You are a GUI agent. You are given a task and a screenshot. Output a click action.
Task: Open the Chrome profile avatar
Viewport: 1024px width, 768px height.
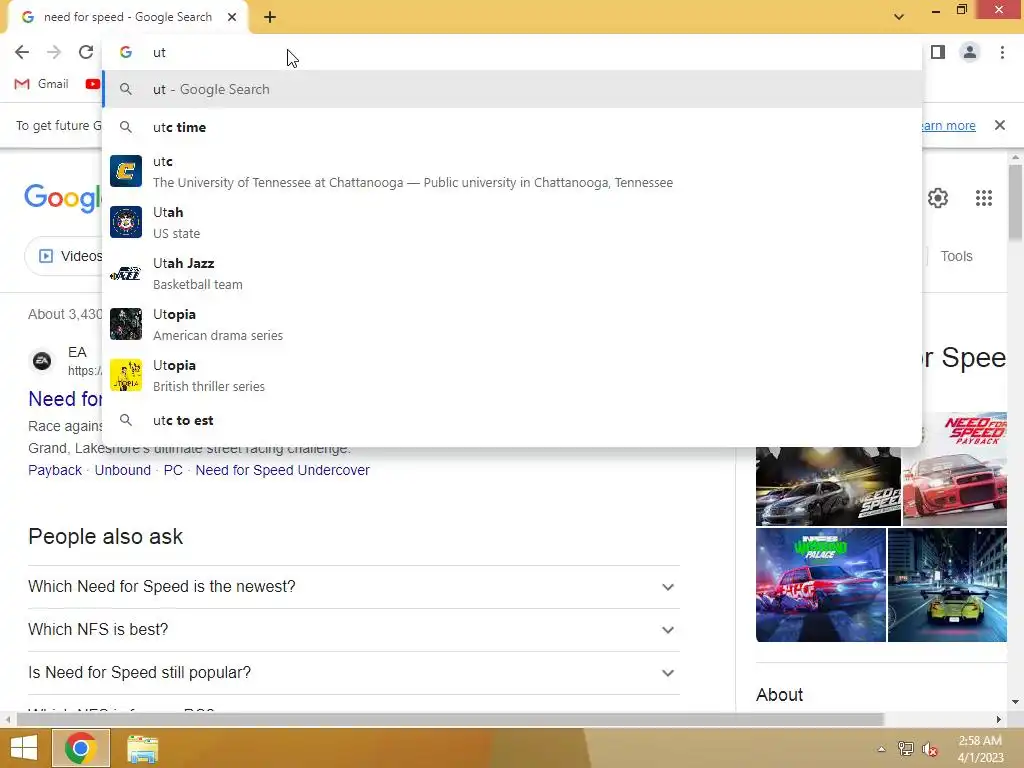970,52
